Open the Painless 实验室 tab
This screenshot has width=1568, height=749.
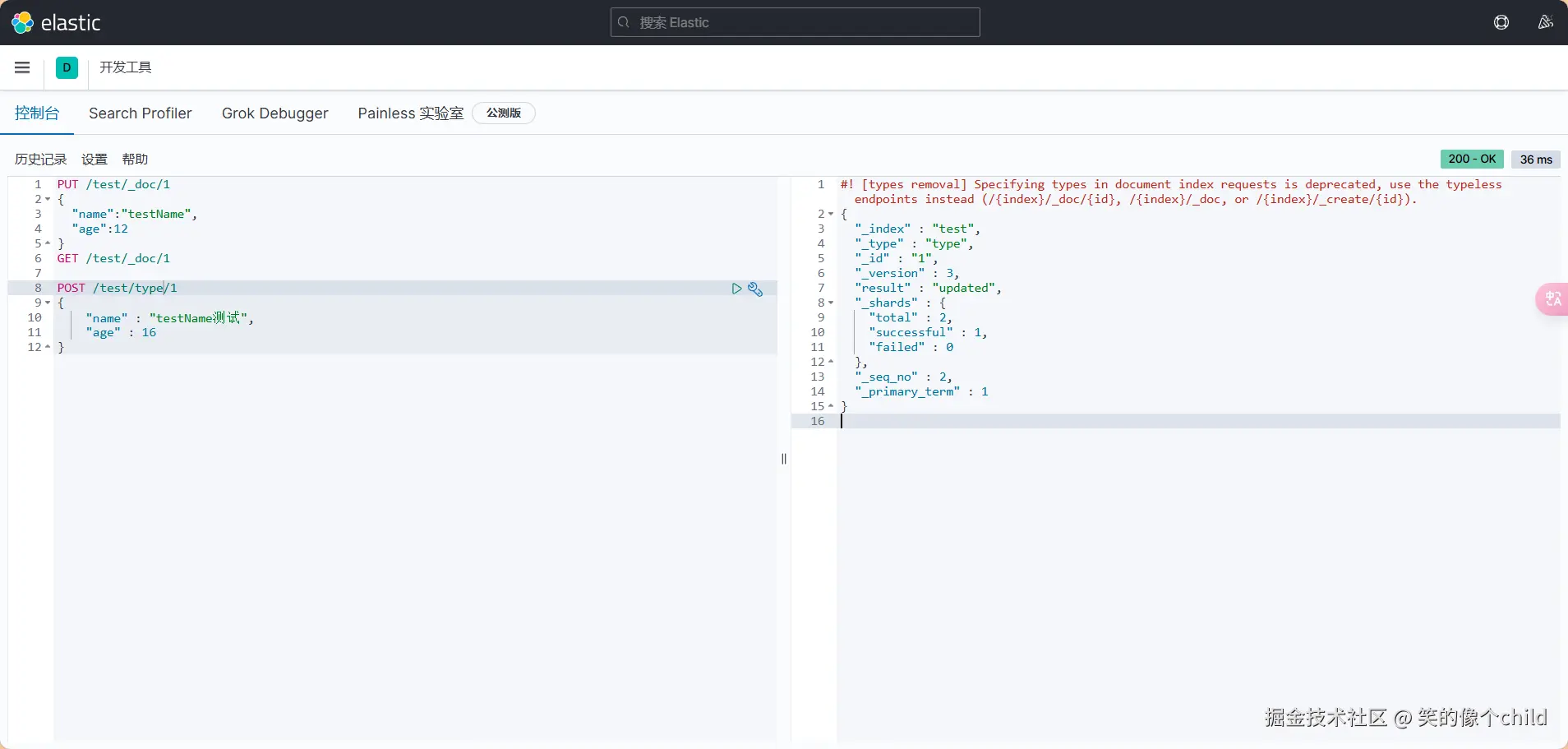point(411,113)
